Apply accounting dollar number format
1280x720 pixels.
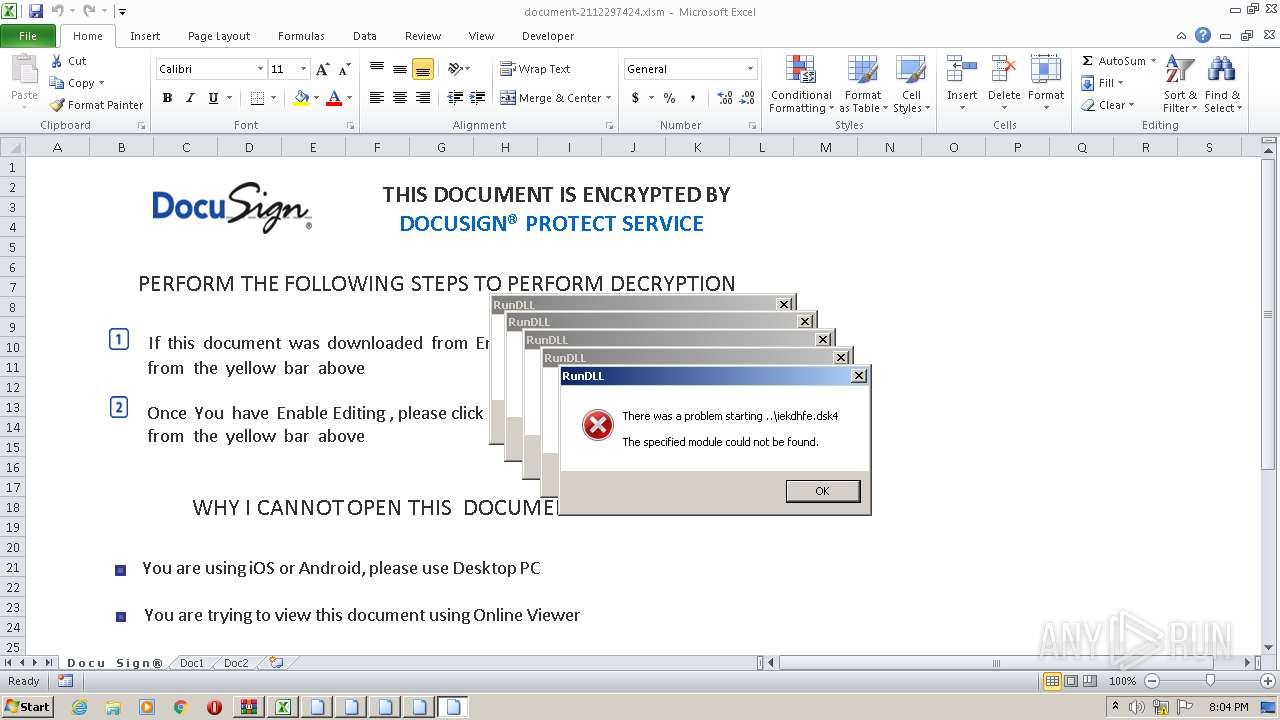[635, 98]
